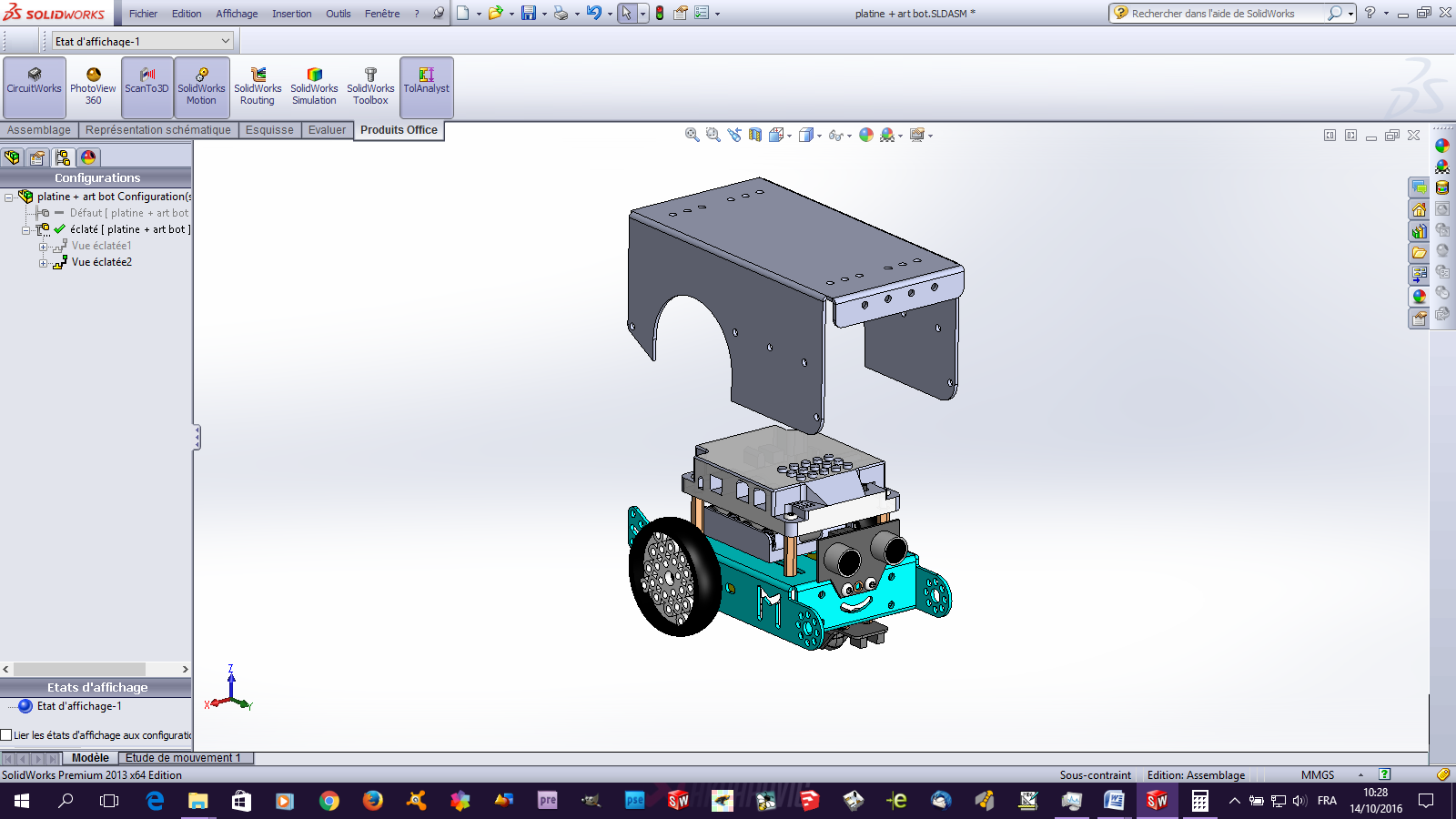This screenshot has width=1456, height=819.
Task: Check 'Lier les états d'affichage' checkbox
Action: 6,735
